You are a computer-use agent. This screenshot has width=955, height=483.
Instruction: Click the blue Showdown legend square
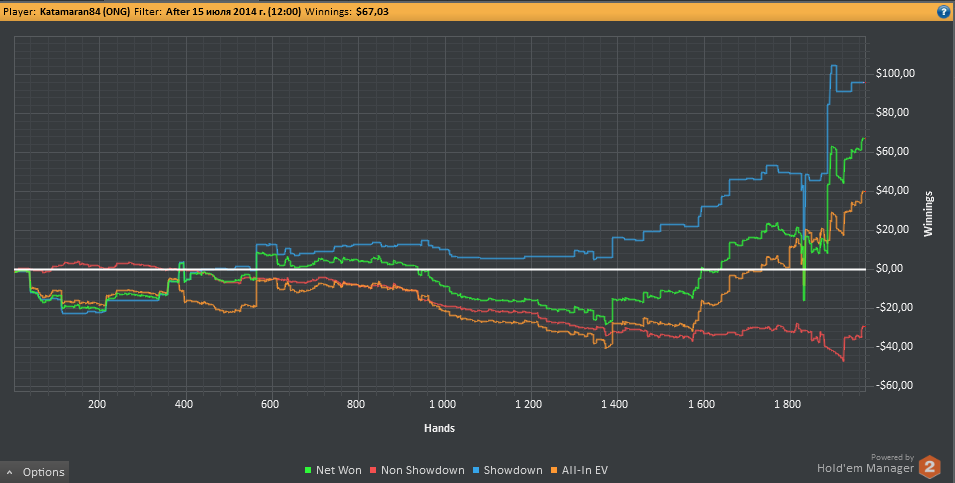pyautogui.click(x=477, y=470)
